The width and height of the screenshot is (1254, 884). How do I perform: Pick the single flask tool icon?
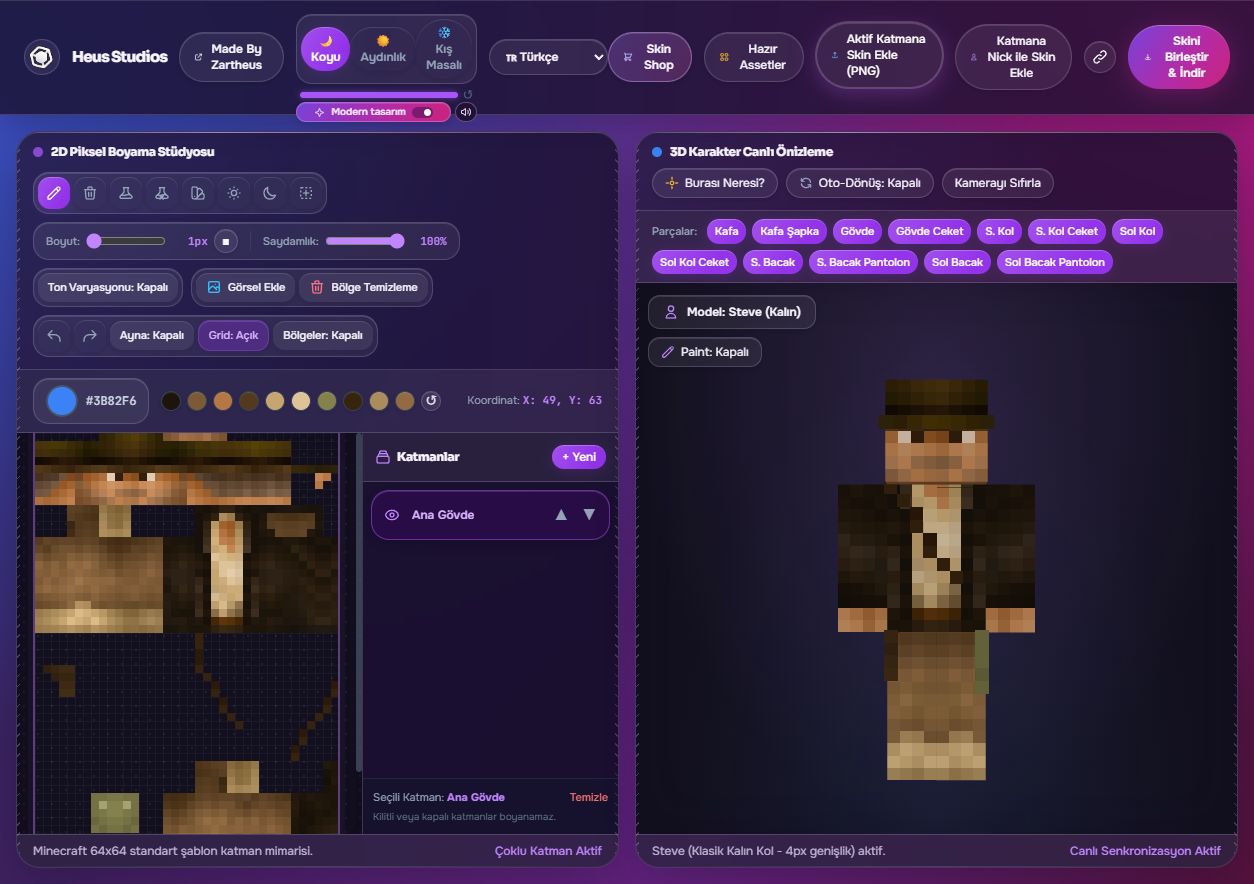126,193
